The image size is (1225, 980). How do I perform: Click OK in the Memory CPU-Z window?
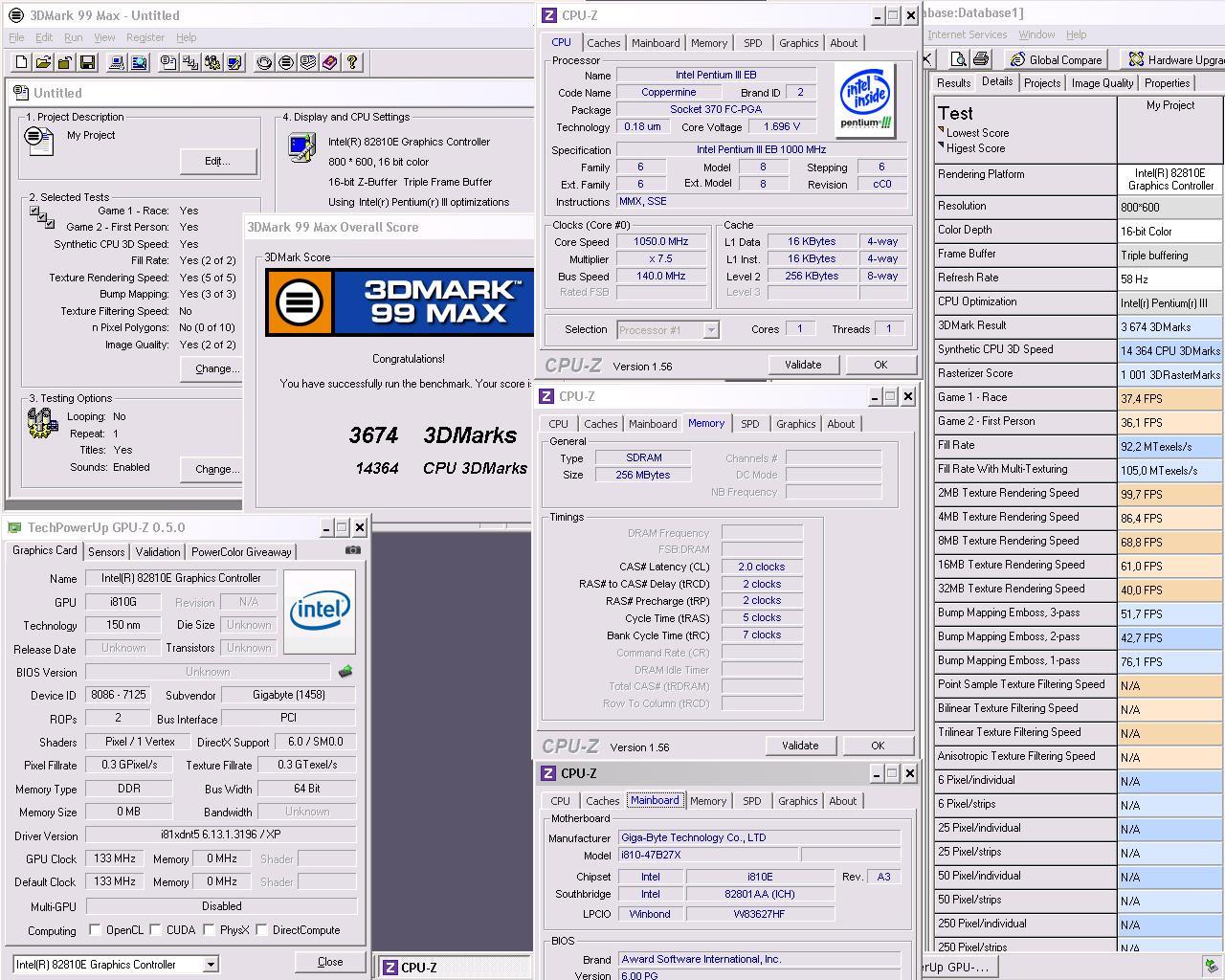coord(878,746)
